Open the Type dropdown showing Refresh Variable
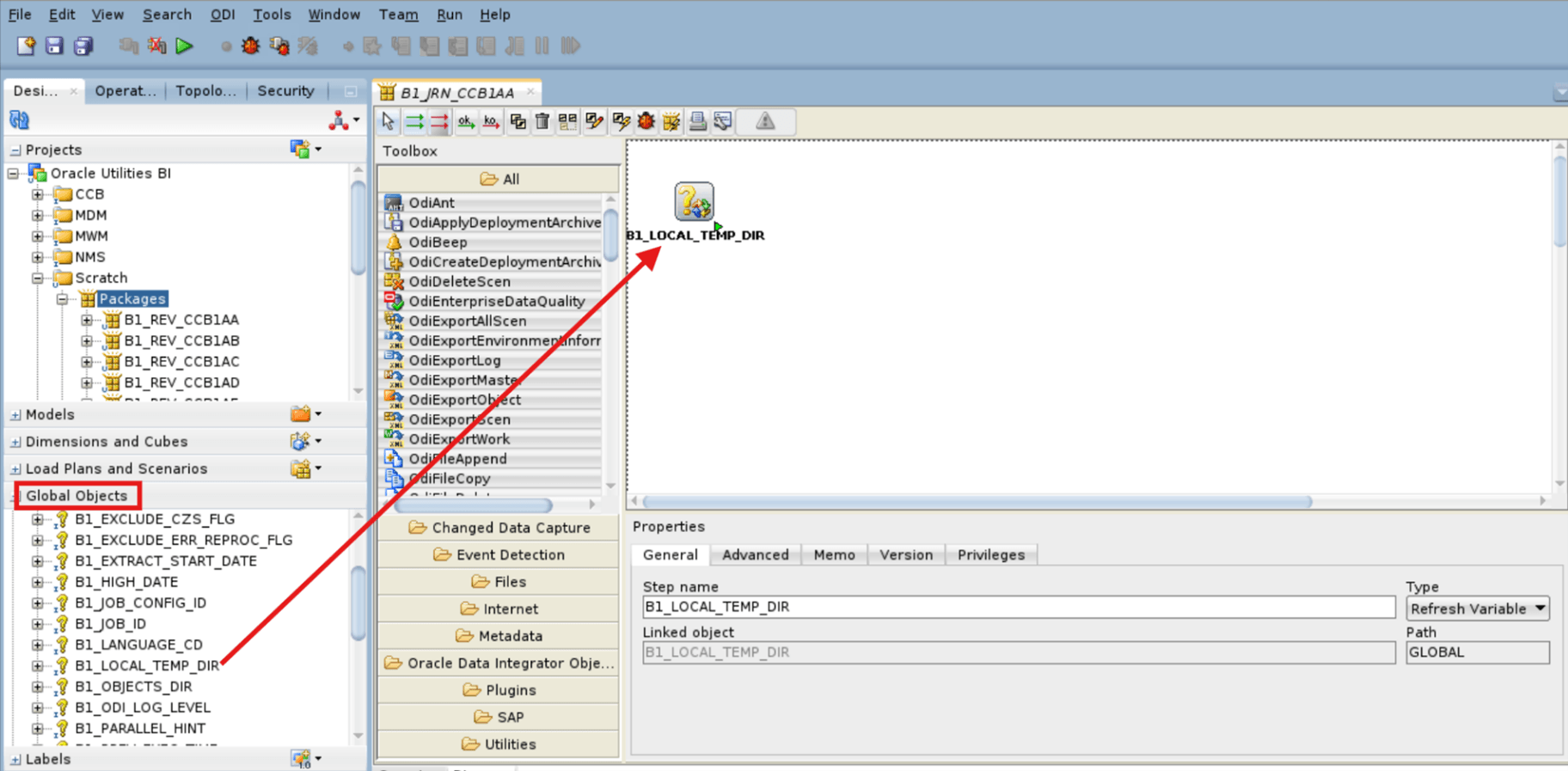 (x=1478, y=609)
